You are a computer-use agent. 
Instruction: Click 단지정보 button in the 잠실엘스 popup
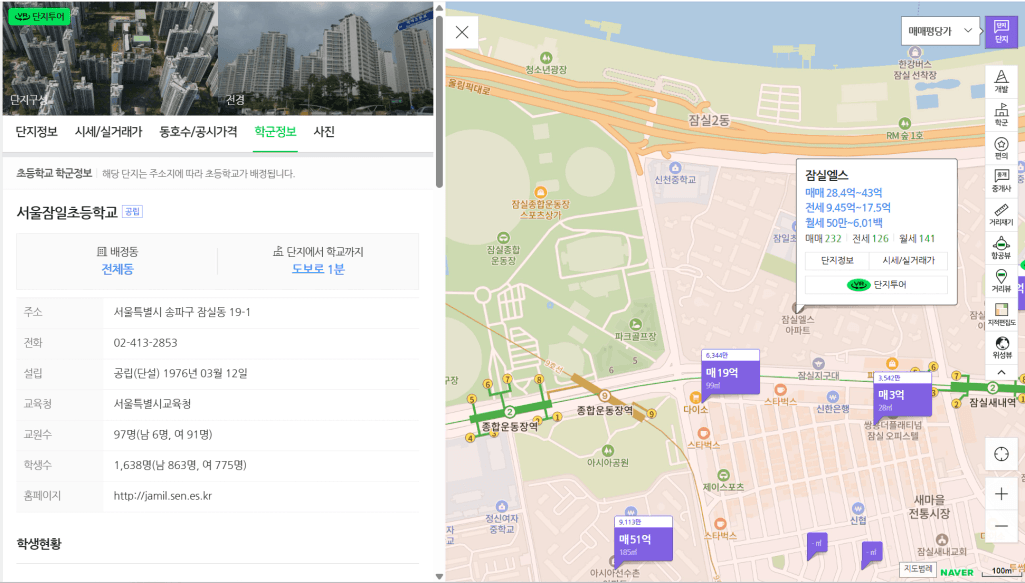coord(837,260)
